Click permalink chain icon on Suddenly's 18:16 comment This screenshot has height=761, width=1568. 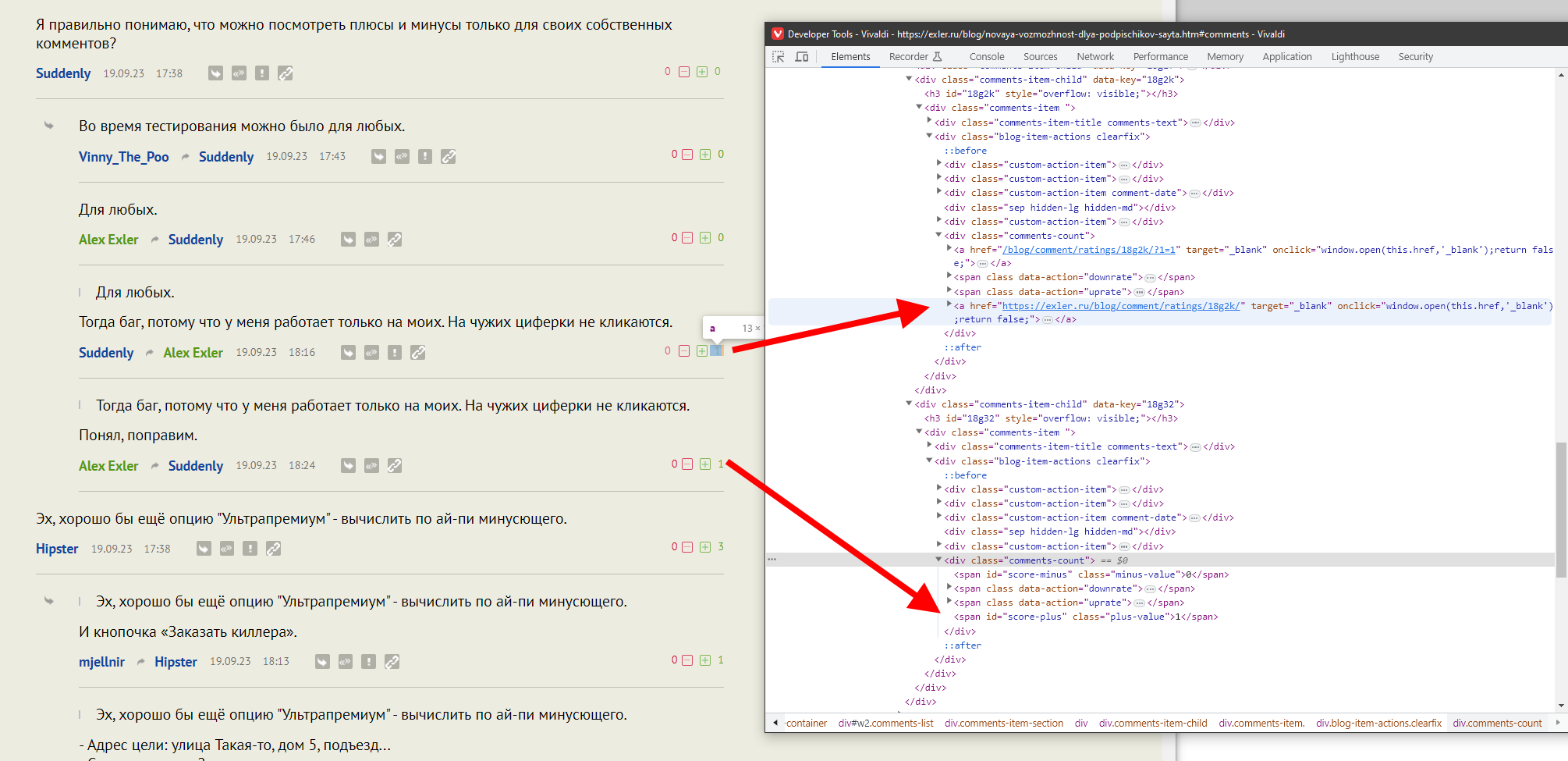pyautogui.click(x=418, y=353)
